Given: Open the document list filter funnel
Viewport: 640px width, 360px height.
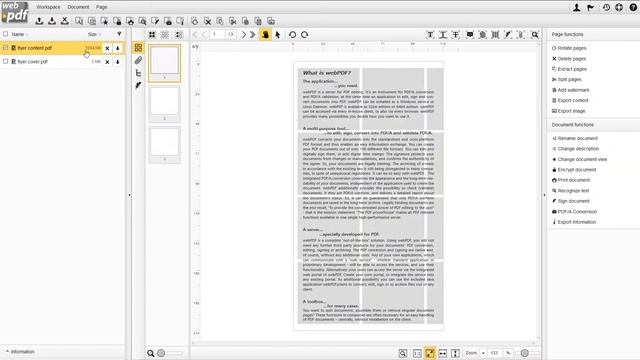Looking at the screenshot, I should tap(119, 34).
